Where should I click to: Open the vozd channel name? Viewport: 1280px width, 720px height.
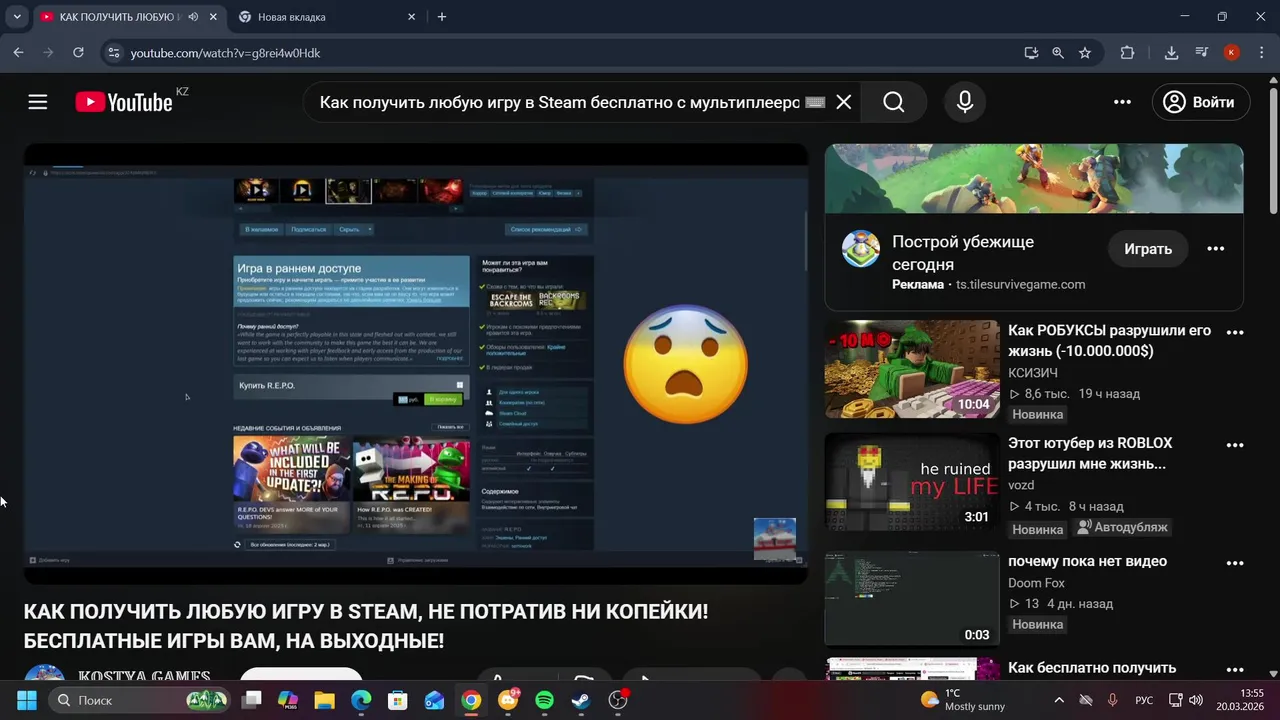(x=1021, y=485)
